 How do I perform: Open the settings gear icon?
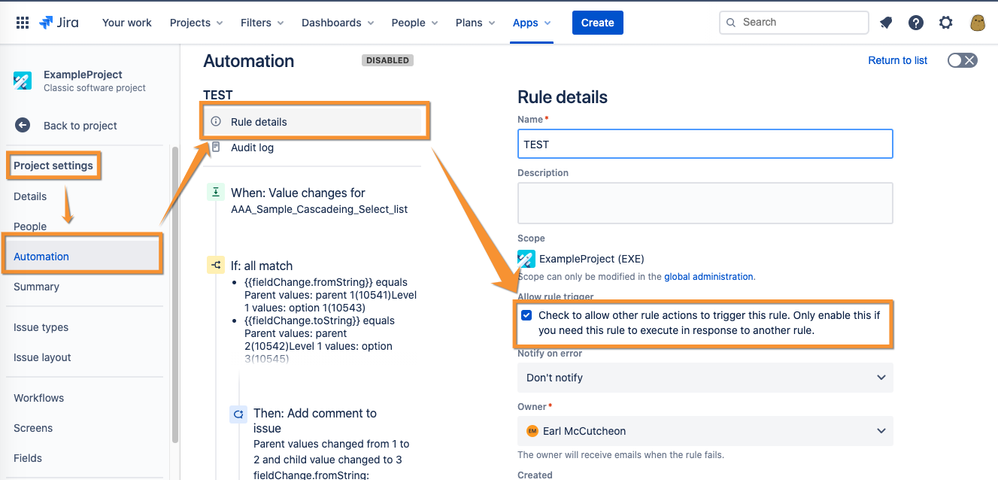click(946, 23)
